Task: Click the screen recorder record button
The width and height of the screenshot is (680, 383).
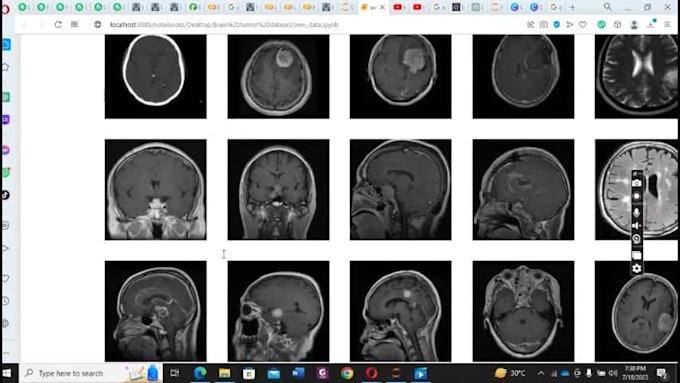Action: pyautogui.click(x=637, y=196)
